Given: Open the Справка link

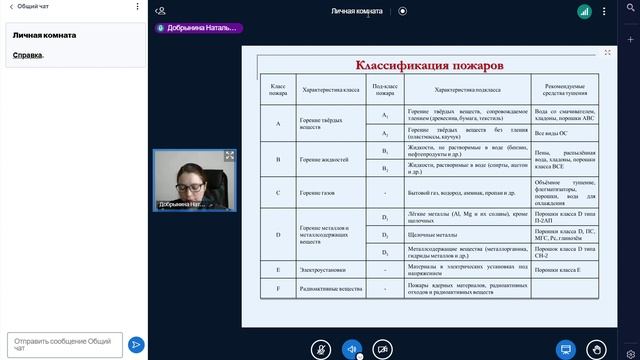Looking at the screenshot, I should point(27,55).
